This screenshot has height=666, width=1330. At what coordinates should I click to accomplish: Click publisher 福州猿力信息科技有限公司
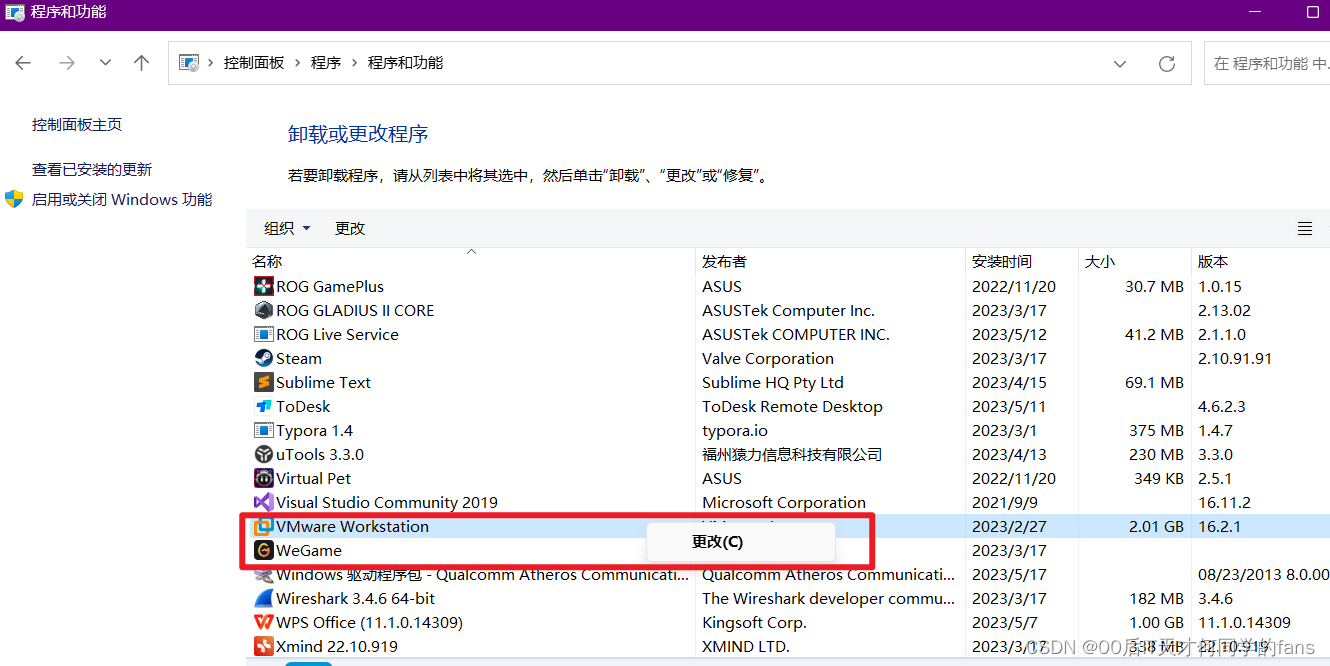792,454
